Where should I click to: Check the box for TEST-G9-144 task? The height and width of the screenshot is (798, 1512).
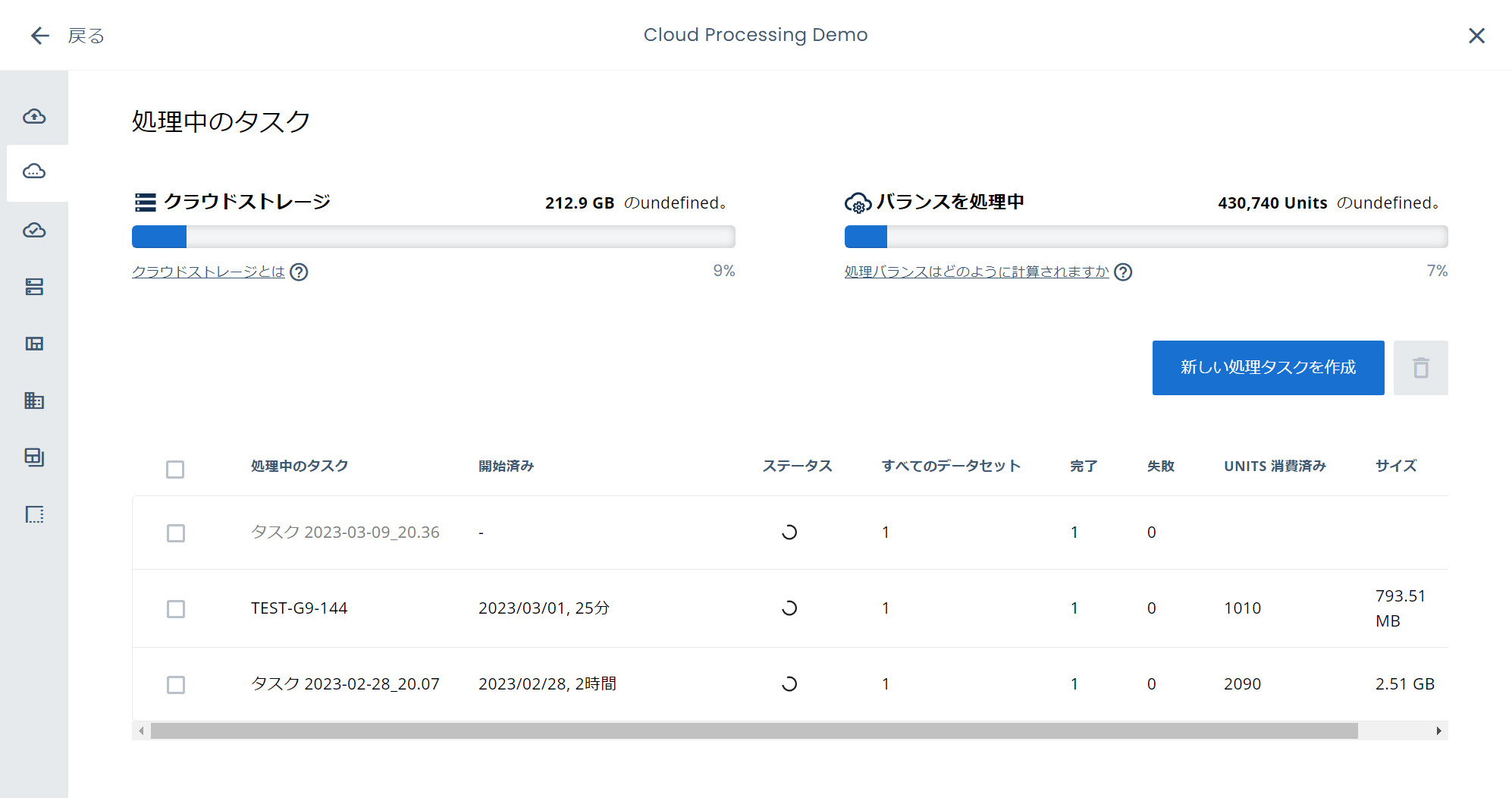pos(176,609)
